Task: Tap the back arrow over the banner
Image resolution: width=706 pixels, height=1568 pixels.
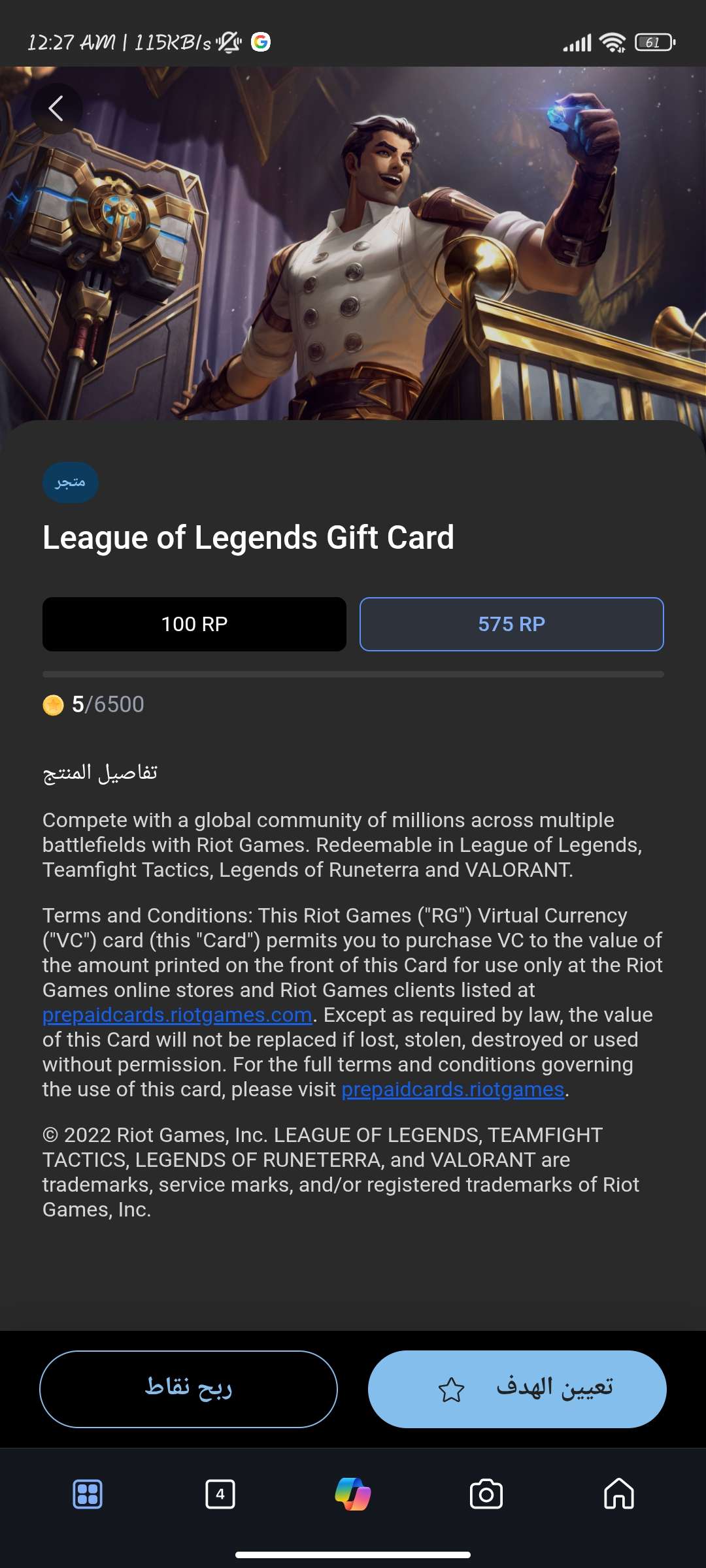Action: coord(57,108)
